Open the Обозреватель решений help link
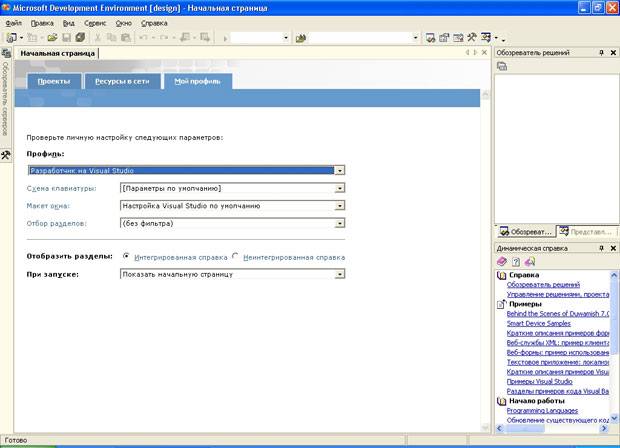This screenshot has height=448, width=620. tap(543, 285)
